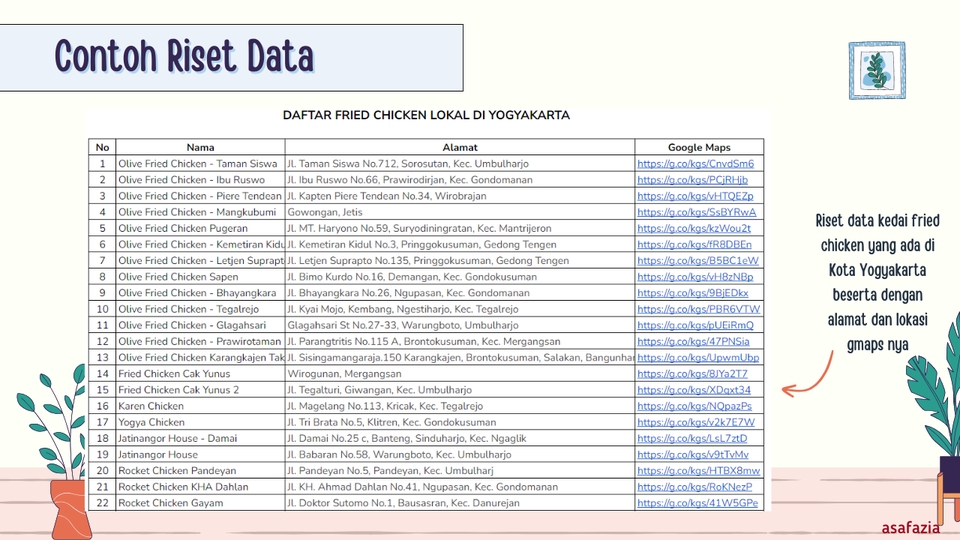Select name cell 'Olive Fried Chicken - Taman Siswa'
The width and height of the screenshot is (960, 540).
[x=198, y=163]
